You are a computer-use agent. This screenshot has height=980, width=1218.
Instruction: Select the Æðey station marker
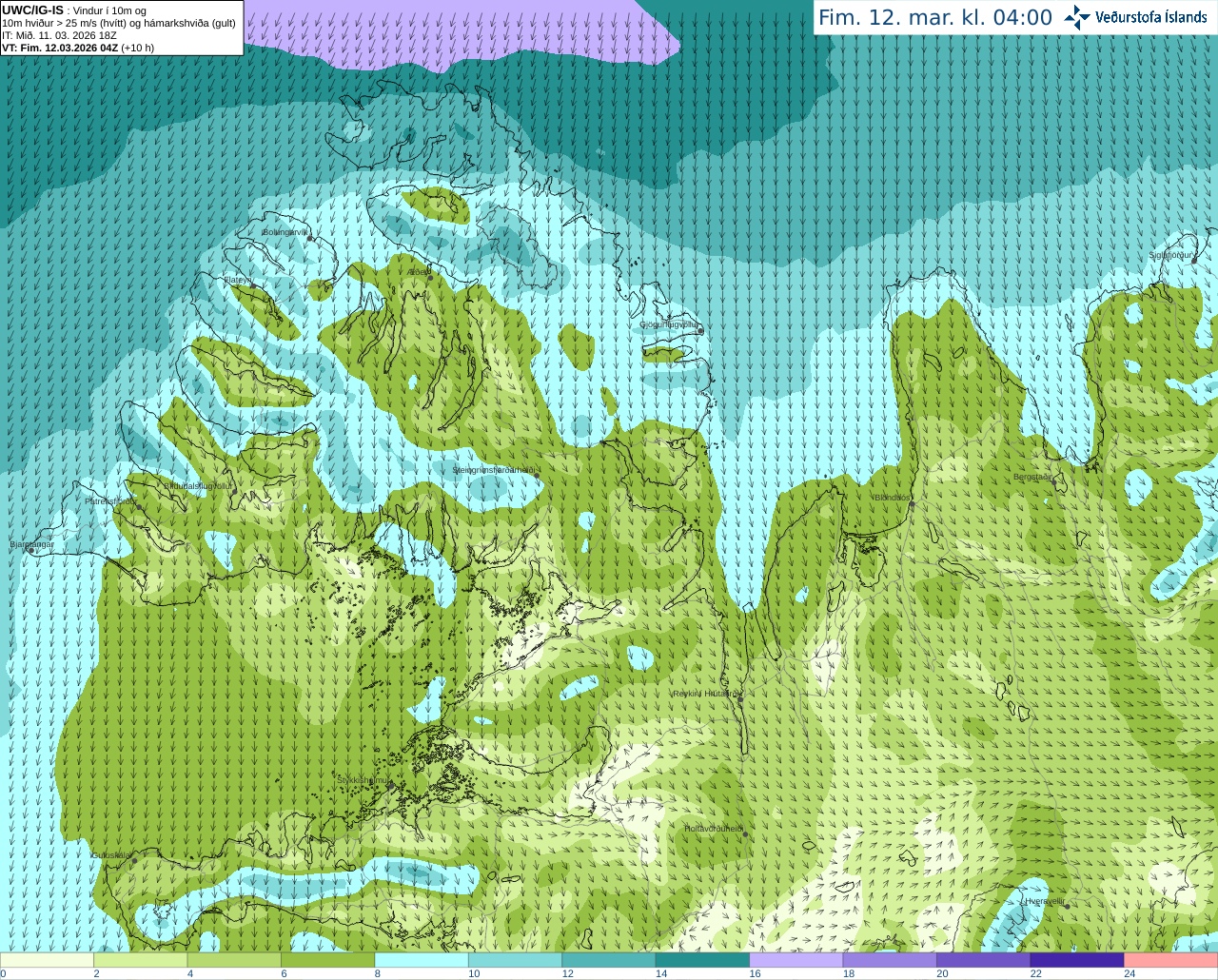(x=430, y=278)
